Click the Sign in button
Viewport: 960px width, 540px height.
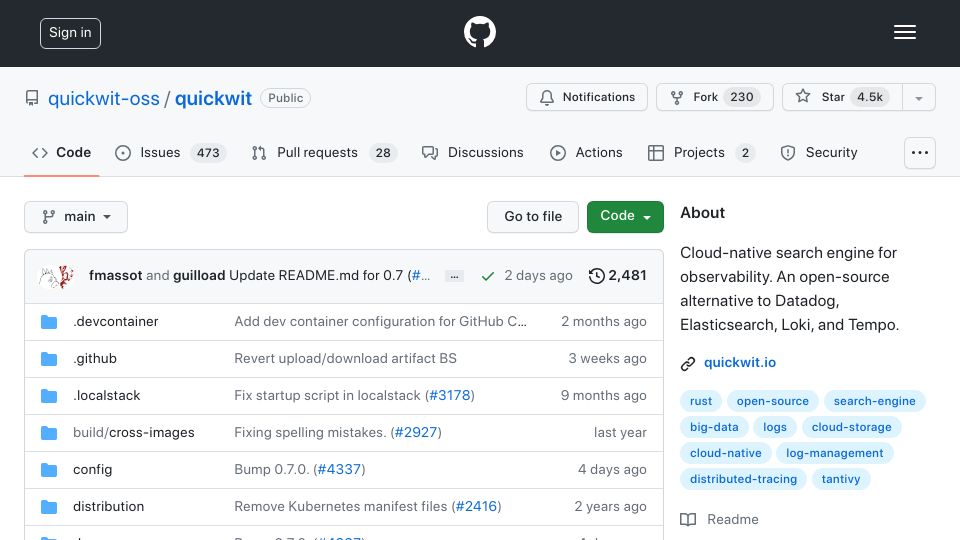click(70, 33)
